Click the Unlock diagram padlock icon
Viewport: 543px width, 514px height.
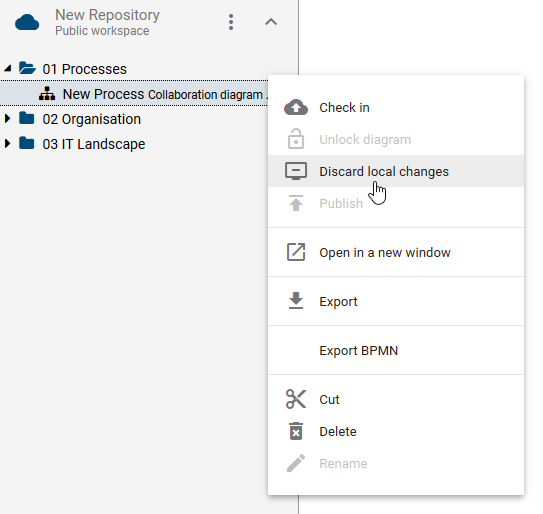point(296,139)
